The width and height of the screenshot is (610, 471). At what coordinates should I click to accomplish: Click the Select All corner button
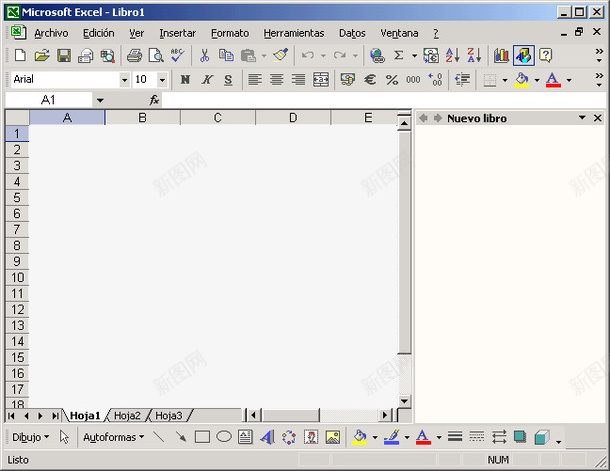[x=18, y=117]
